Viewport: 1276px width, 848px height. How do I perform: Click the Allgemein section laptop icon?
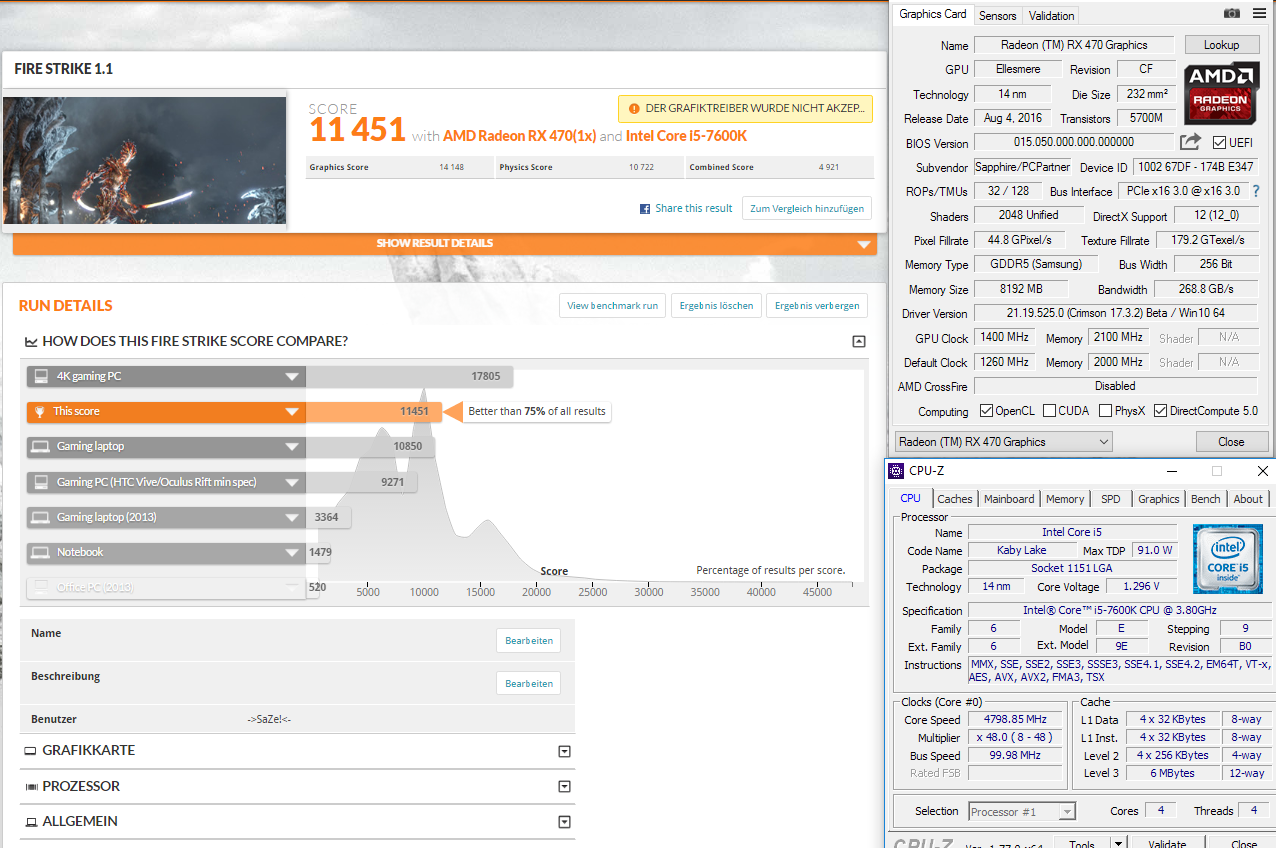(x=31, y=822)
